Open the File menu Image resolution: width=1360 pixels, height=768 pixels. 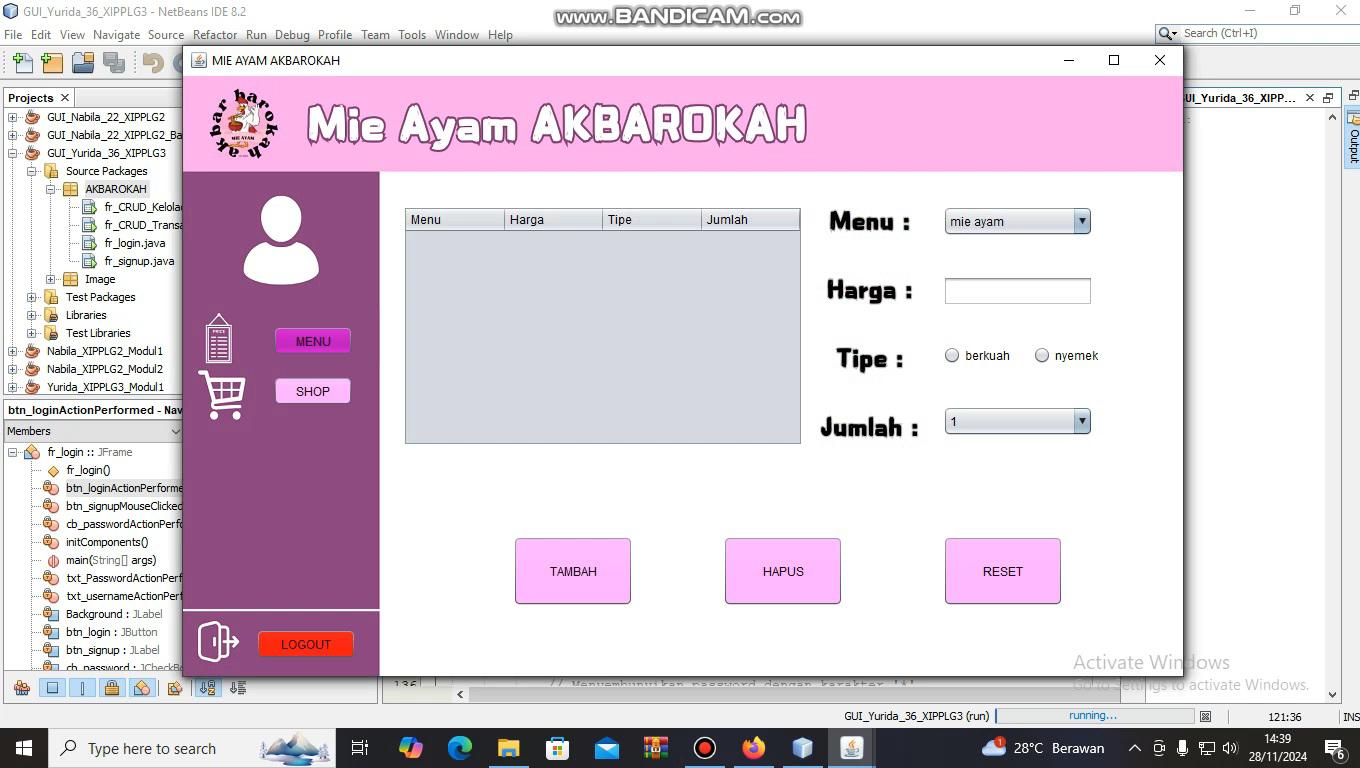tap(13, 34)
